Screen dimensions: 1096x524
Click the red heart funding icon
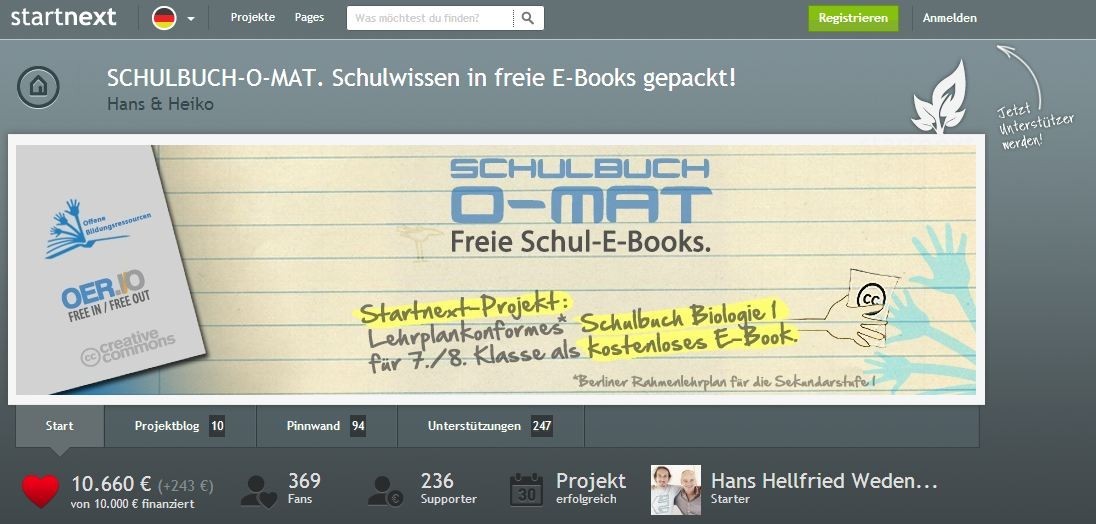[41, 490]
